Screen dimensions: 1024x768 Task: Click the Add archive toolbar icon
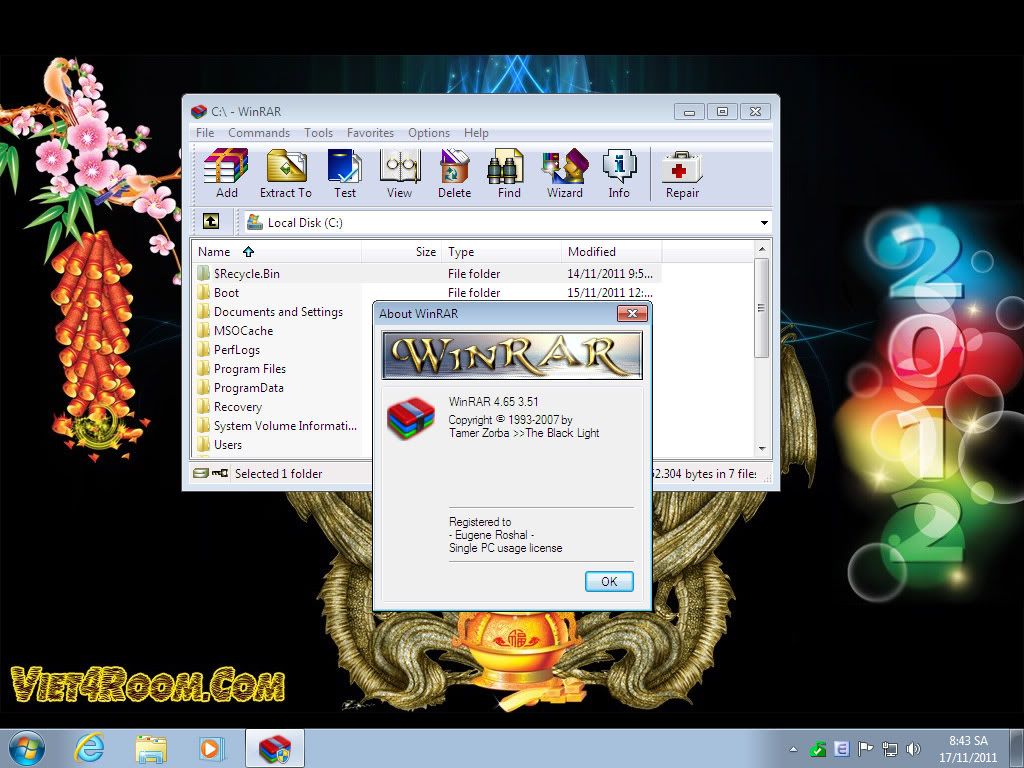pos(226,166)
